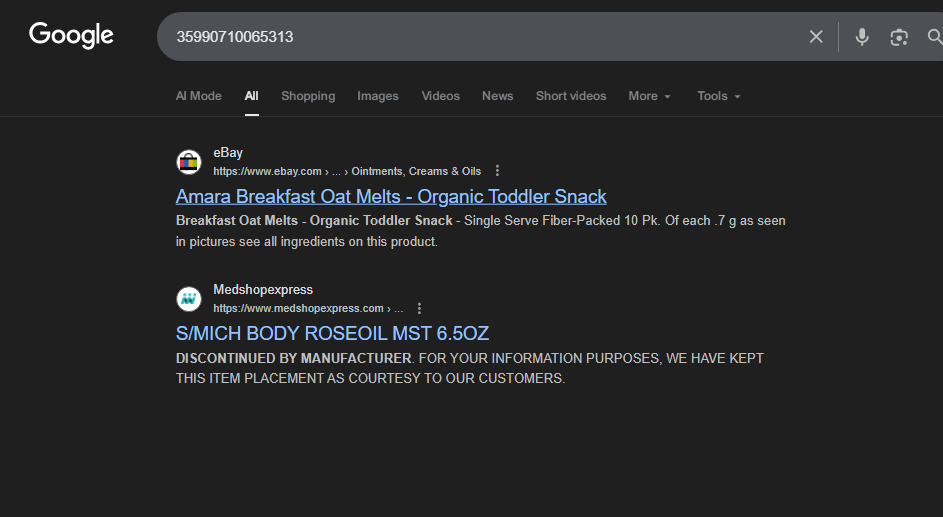Click the magnifier search icon
This screenshot has width=943, height=517.
click(934, 37)
